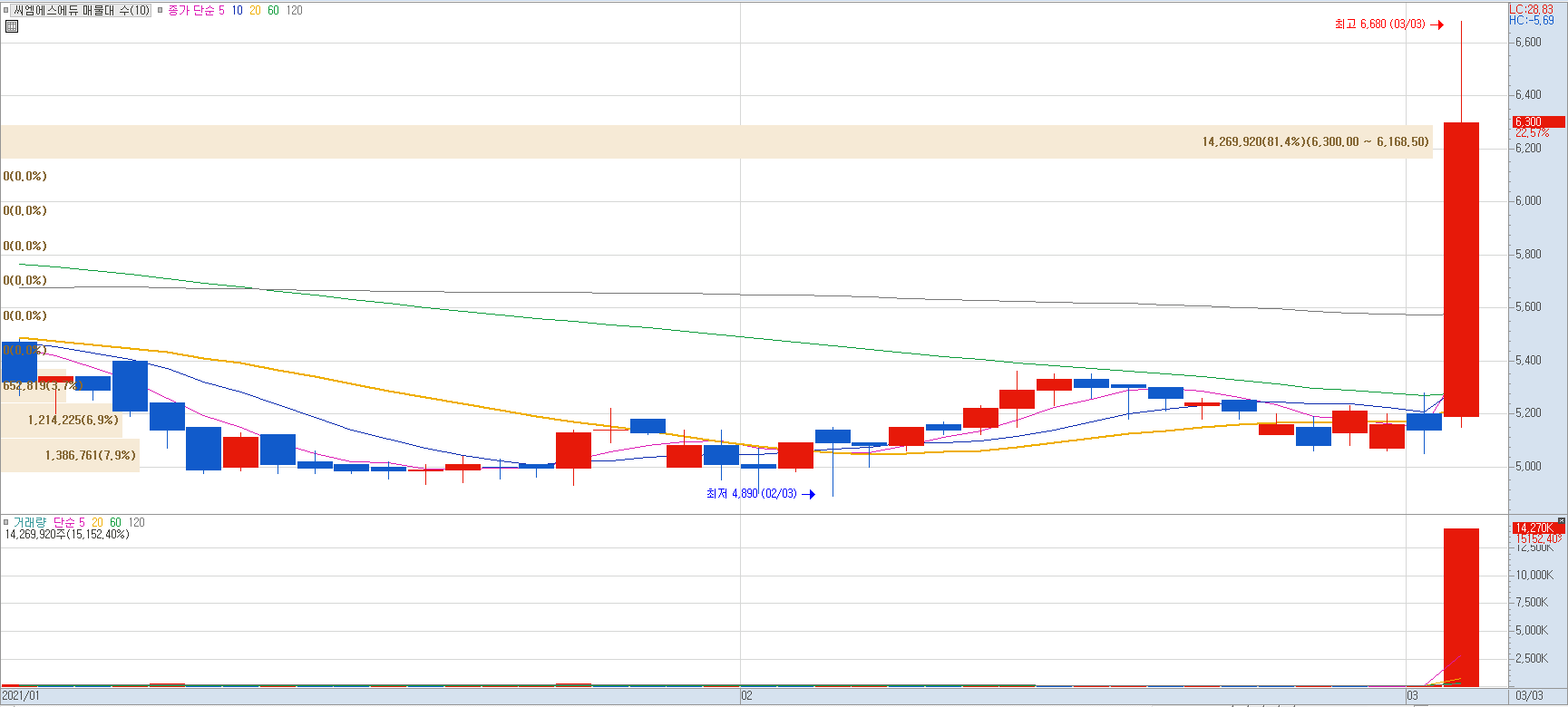
Task: Click the 652,819(3.7%) volume profile bar
Action: coord(34,385)
